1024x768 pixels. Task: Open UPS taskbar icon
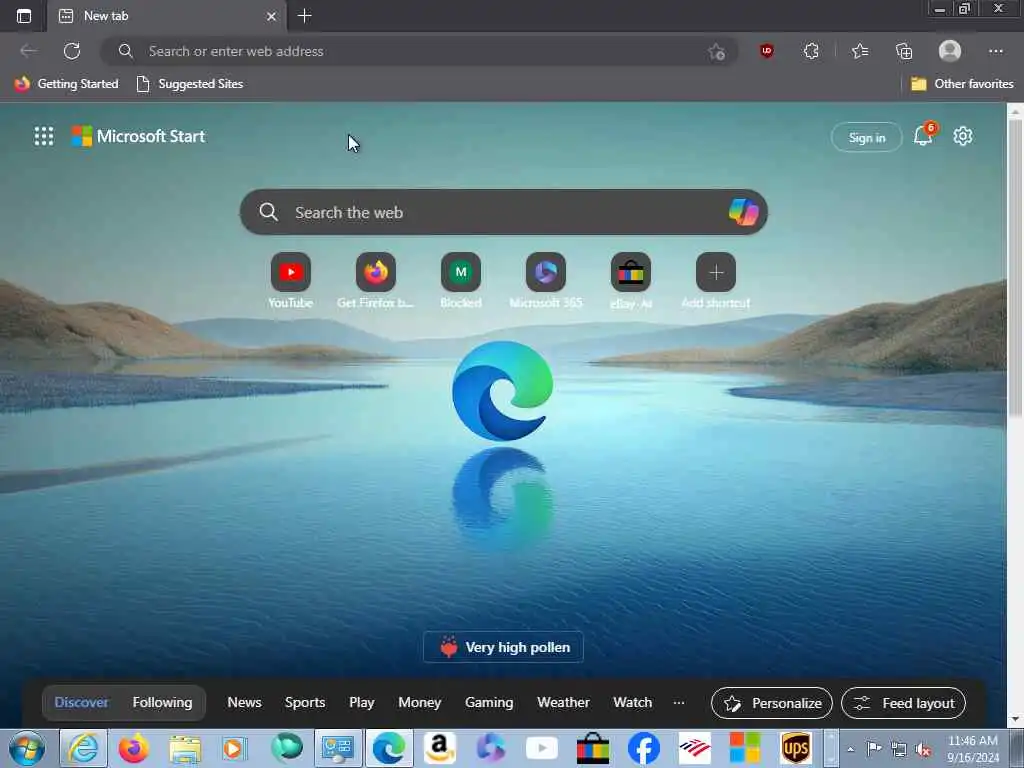(x=796, y=748)
